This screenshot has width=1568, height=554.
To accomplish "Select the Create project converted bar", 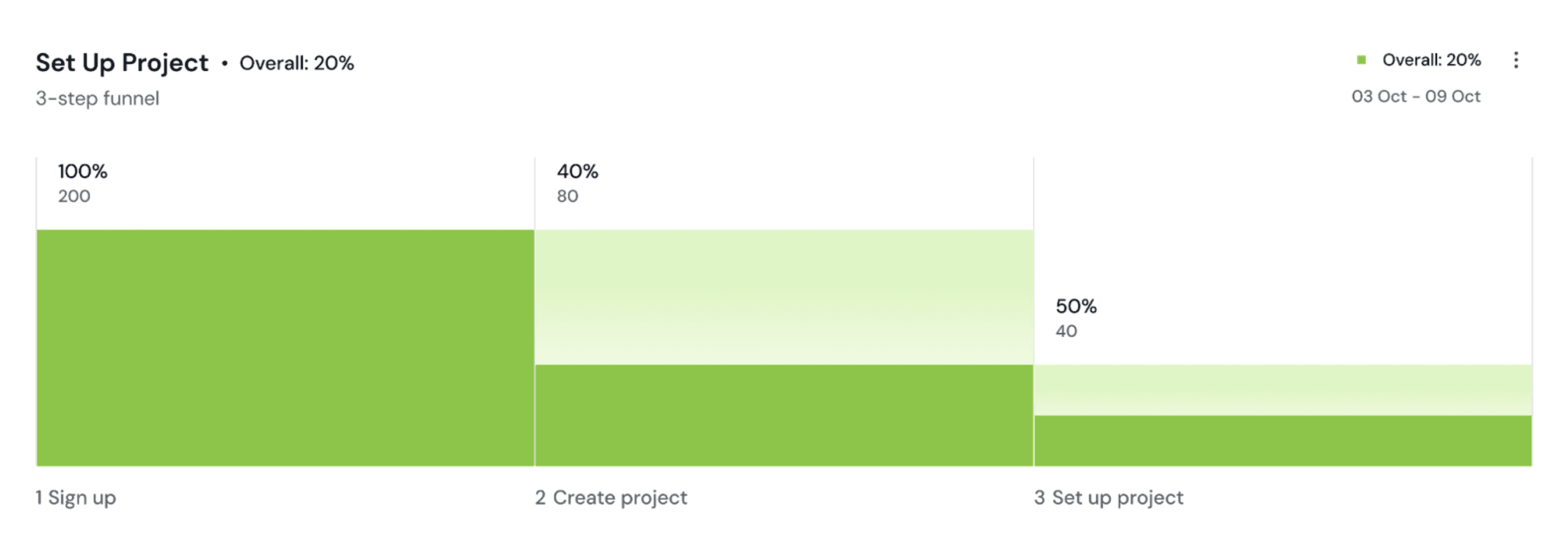I will click(x=784, y=415).
